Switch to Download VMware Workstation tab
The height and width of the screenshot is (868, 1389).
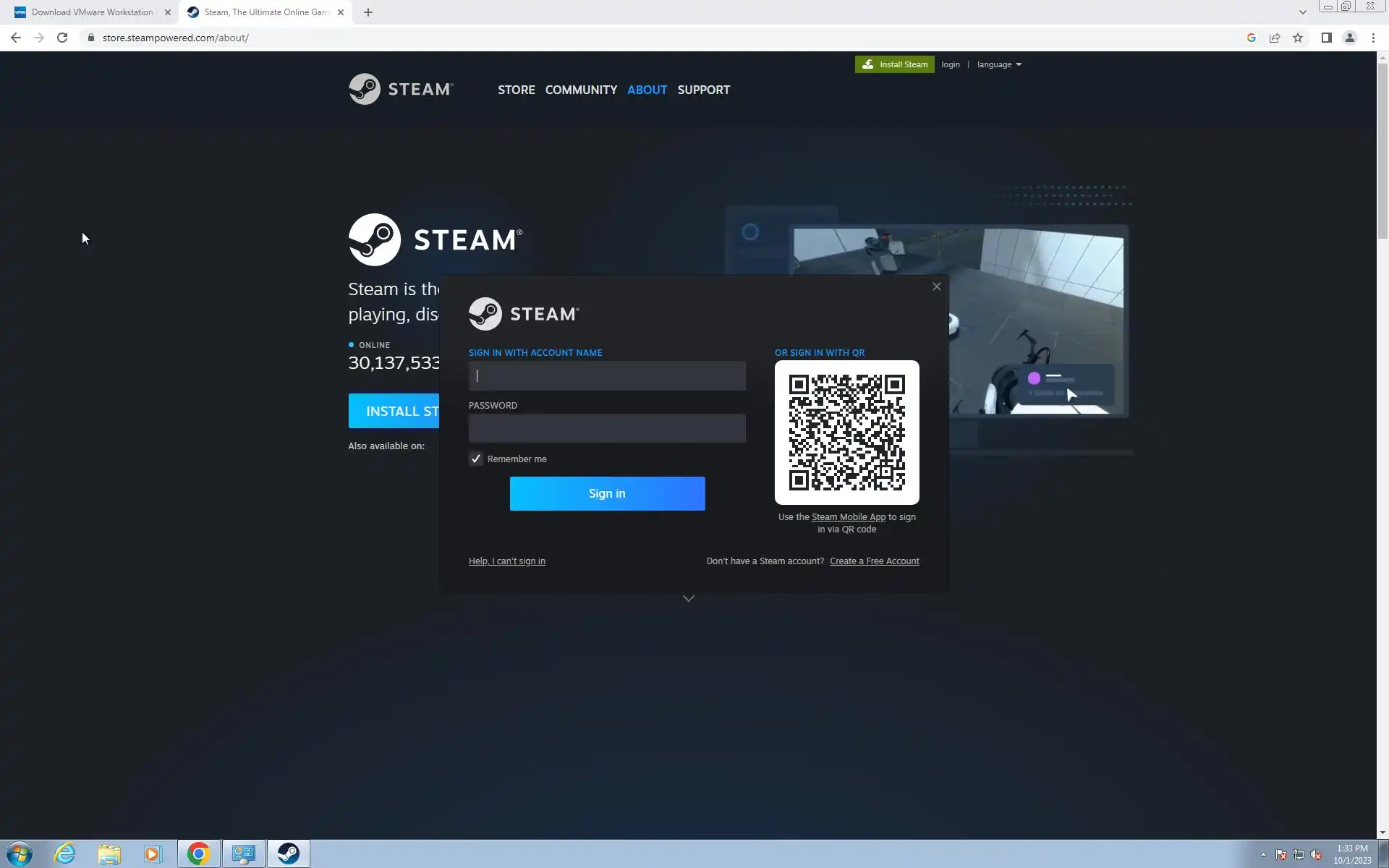[x=92, y=12]
